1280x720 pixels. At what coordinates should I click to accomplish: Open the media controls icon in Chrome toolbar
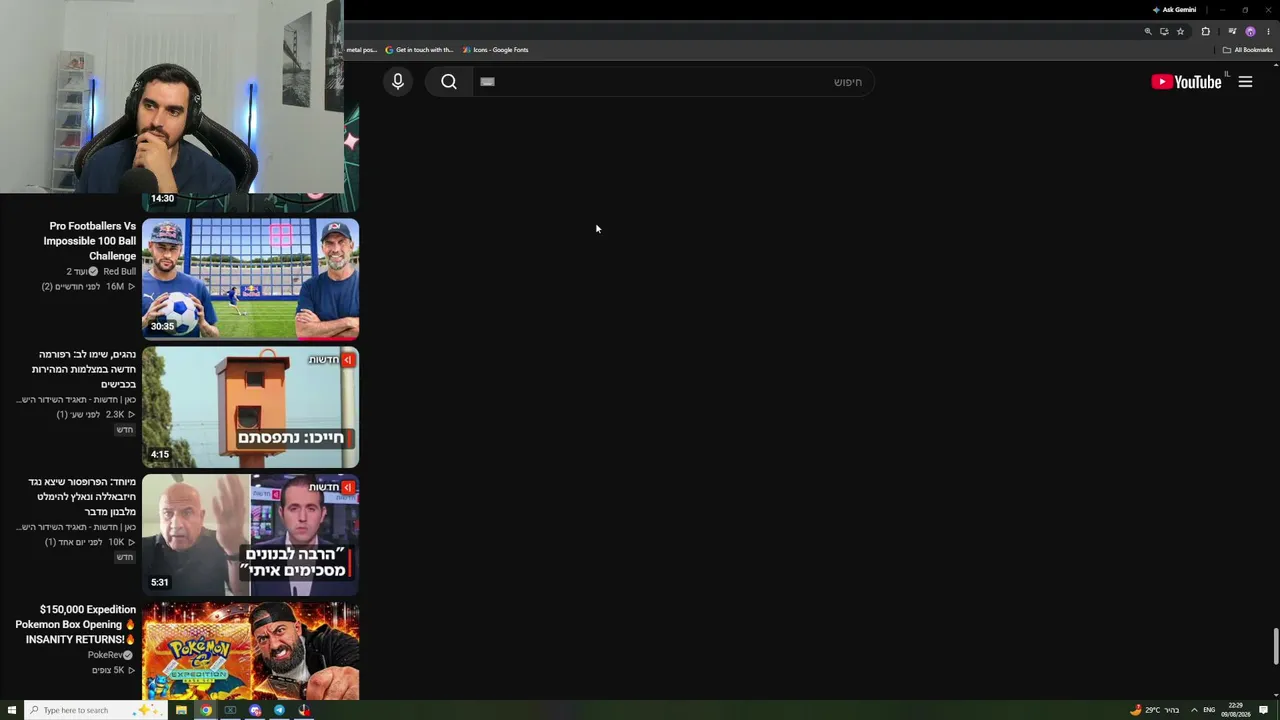[x=1232, y=32]
